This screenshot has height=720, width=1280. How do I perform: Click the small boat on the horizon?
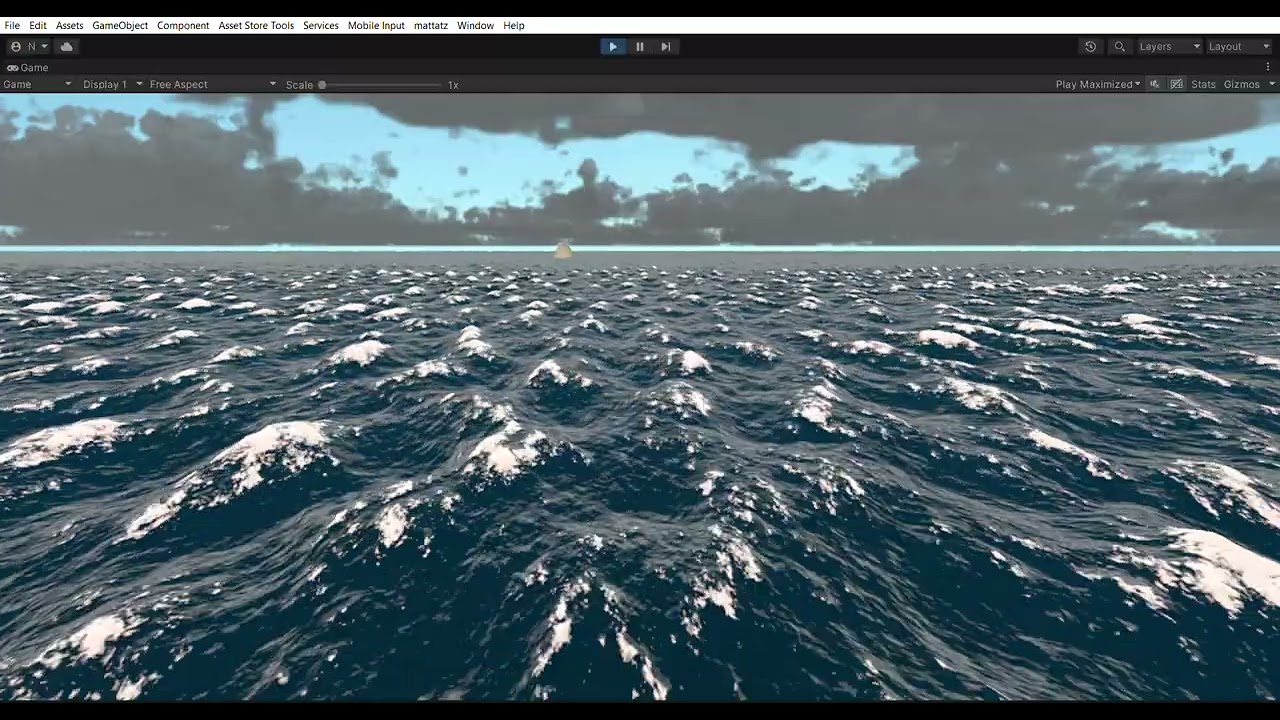563,249
